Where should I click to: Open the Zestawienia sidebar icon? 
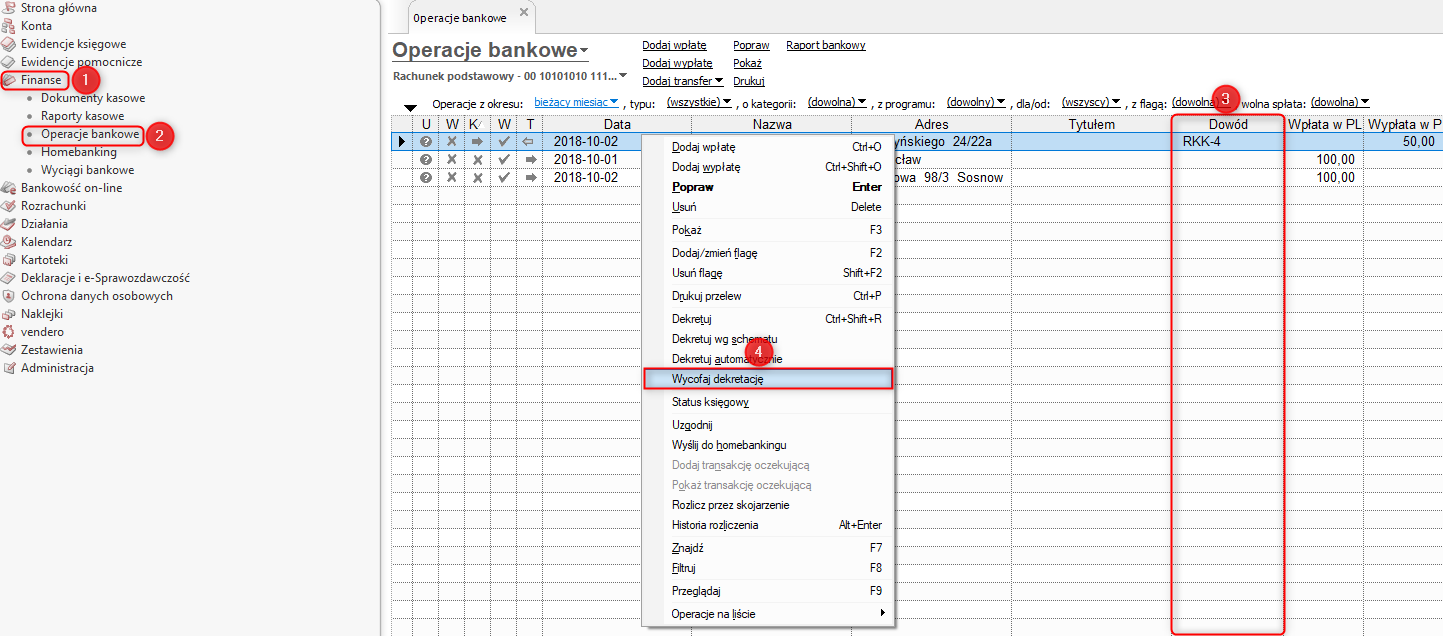tap(9, 350)
